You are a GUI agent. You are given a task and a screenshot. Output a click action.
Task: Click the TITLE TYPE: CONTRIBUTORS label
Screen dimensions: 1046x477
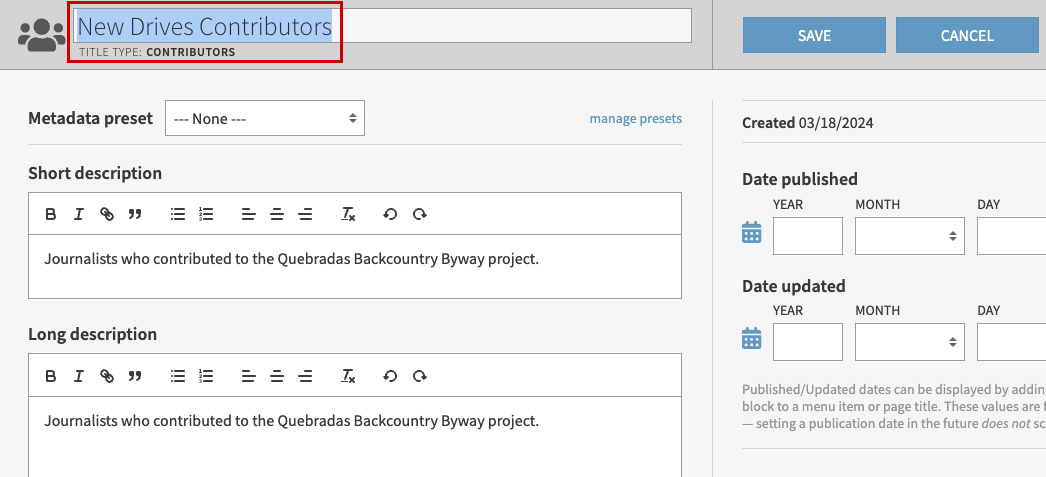click(157, 52)
